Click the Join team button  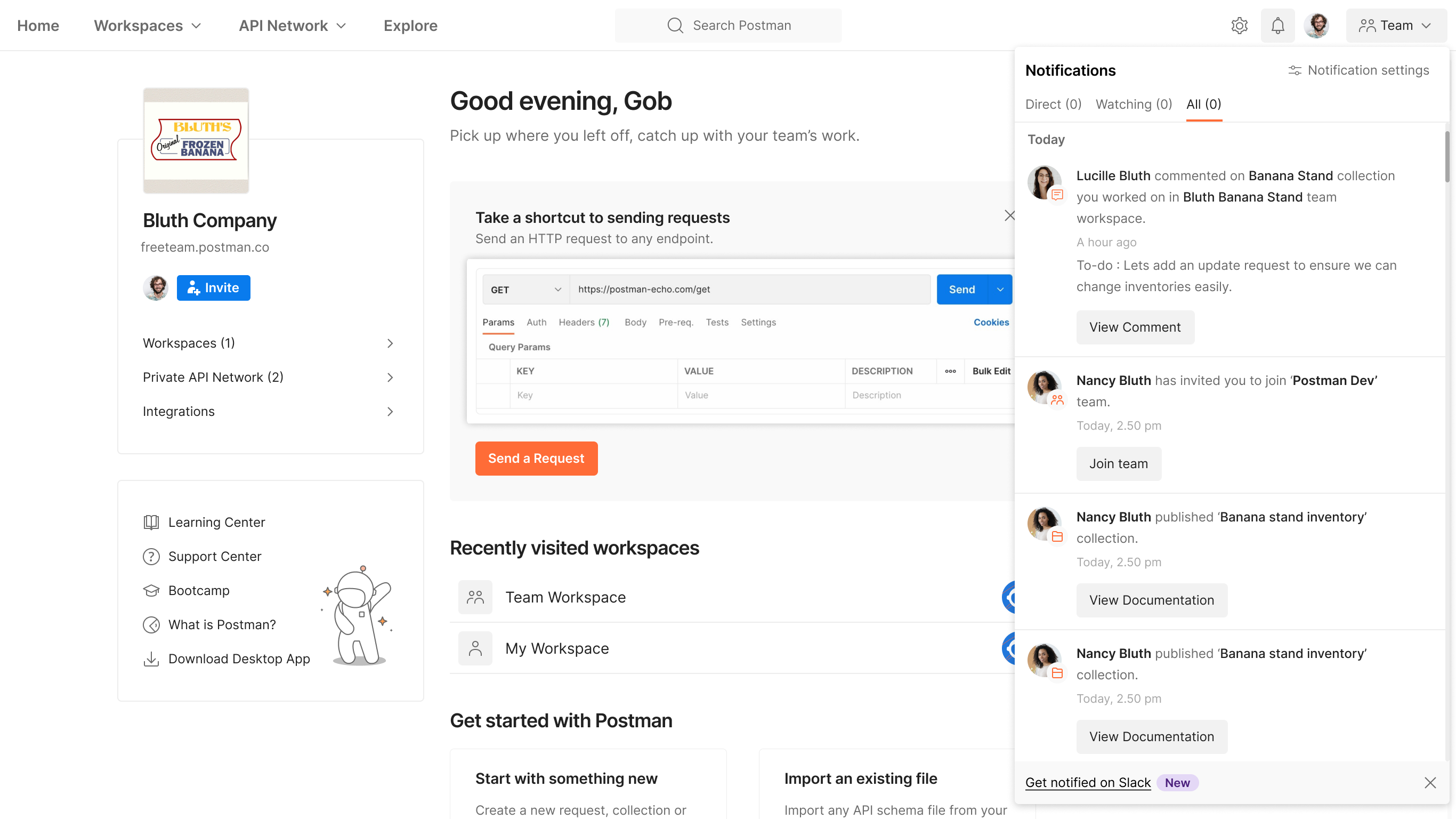pyautogui.click(x=1118, y=464)
